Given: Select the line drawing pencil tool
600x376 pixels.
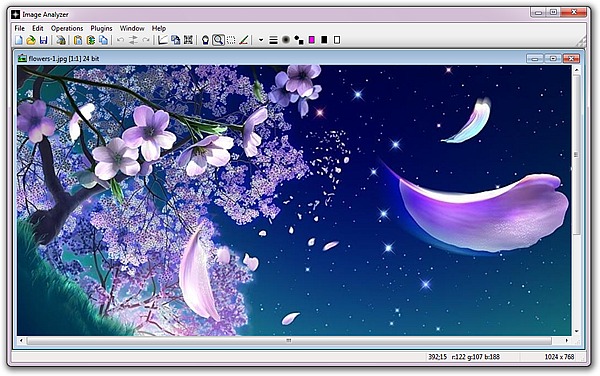Looking at the screenshot, I should [x=244, y=40].
